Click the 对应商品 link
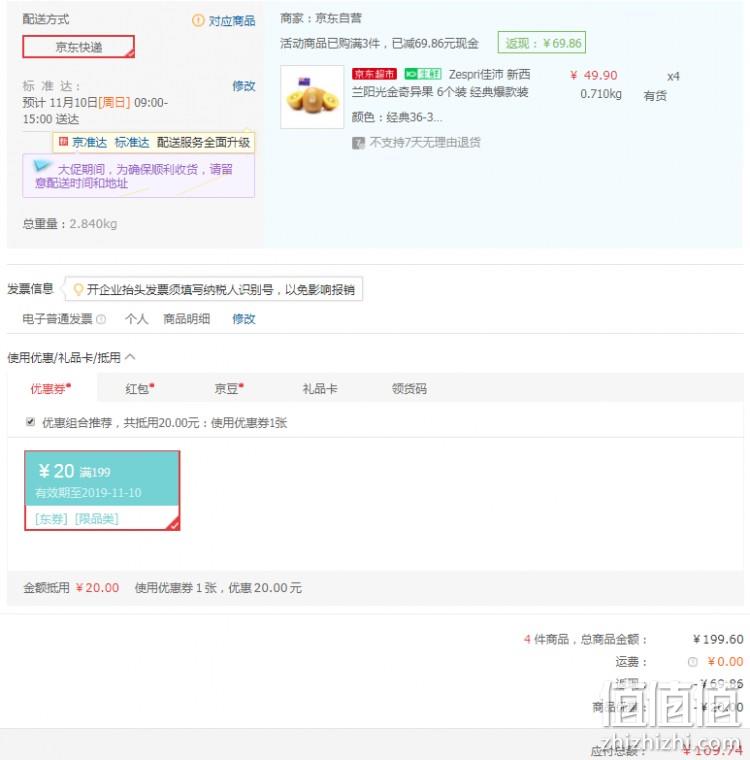 point(232,20)
